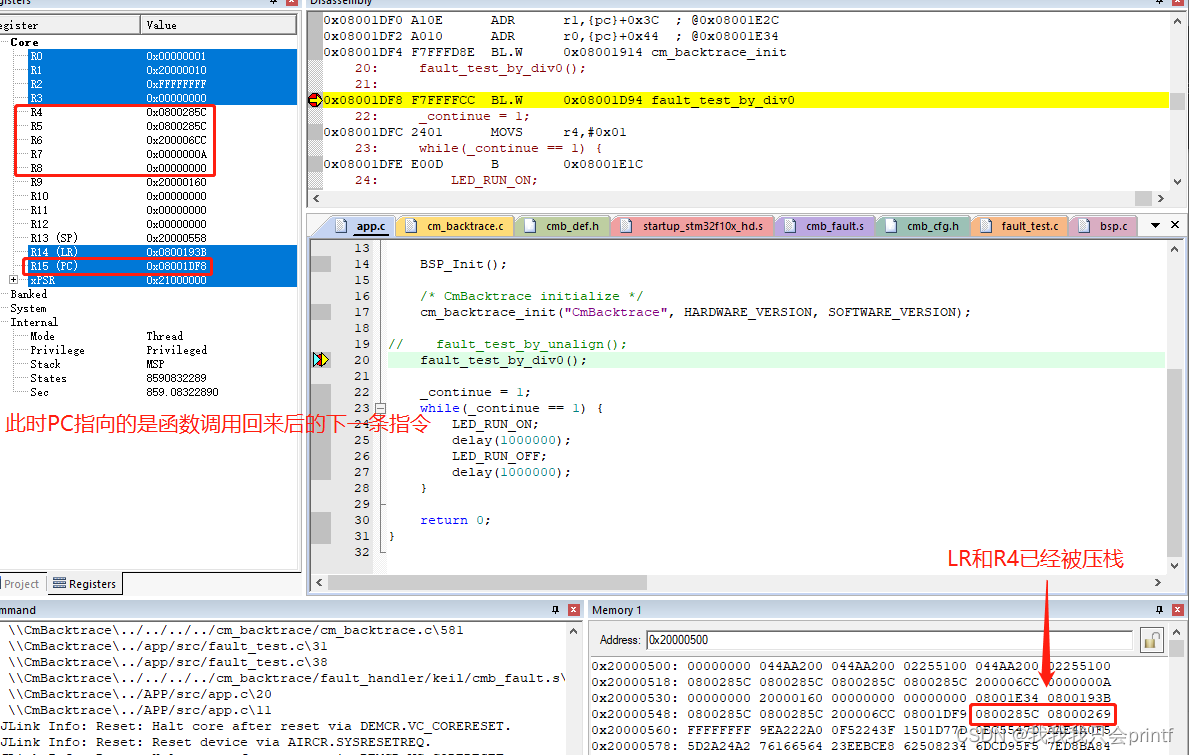Screen dimensions: 1189x755
Task: Select the Core register group
Action: (24, 42)
